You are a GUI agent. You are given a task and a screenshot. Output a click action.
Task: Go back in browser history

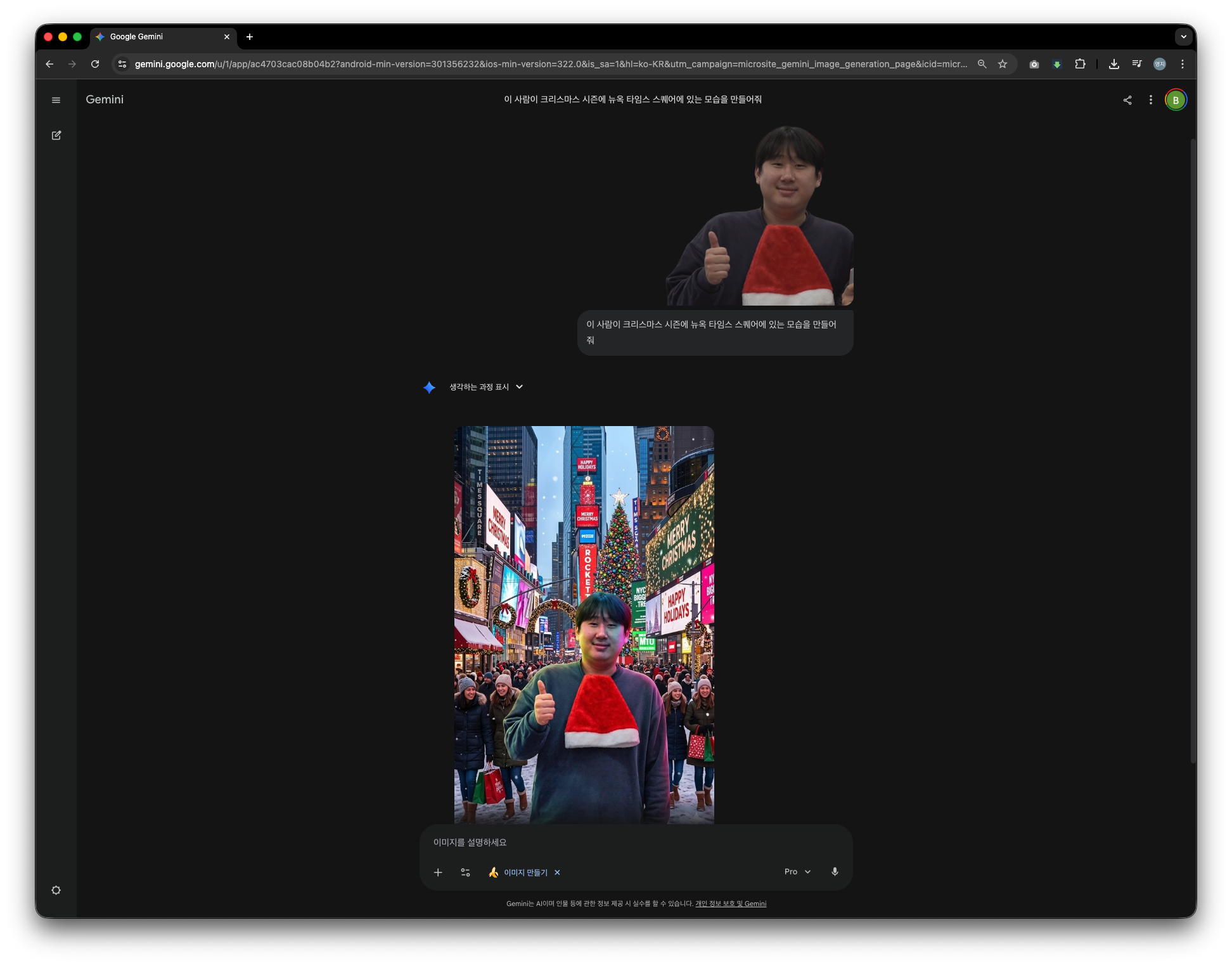[49, 64]
